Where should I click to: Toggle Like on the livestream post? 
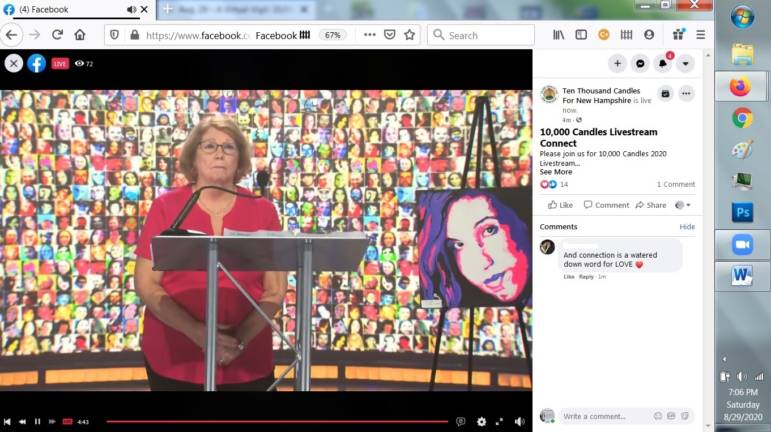(560, 205)
